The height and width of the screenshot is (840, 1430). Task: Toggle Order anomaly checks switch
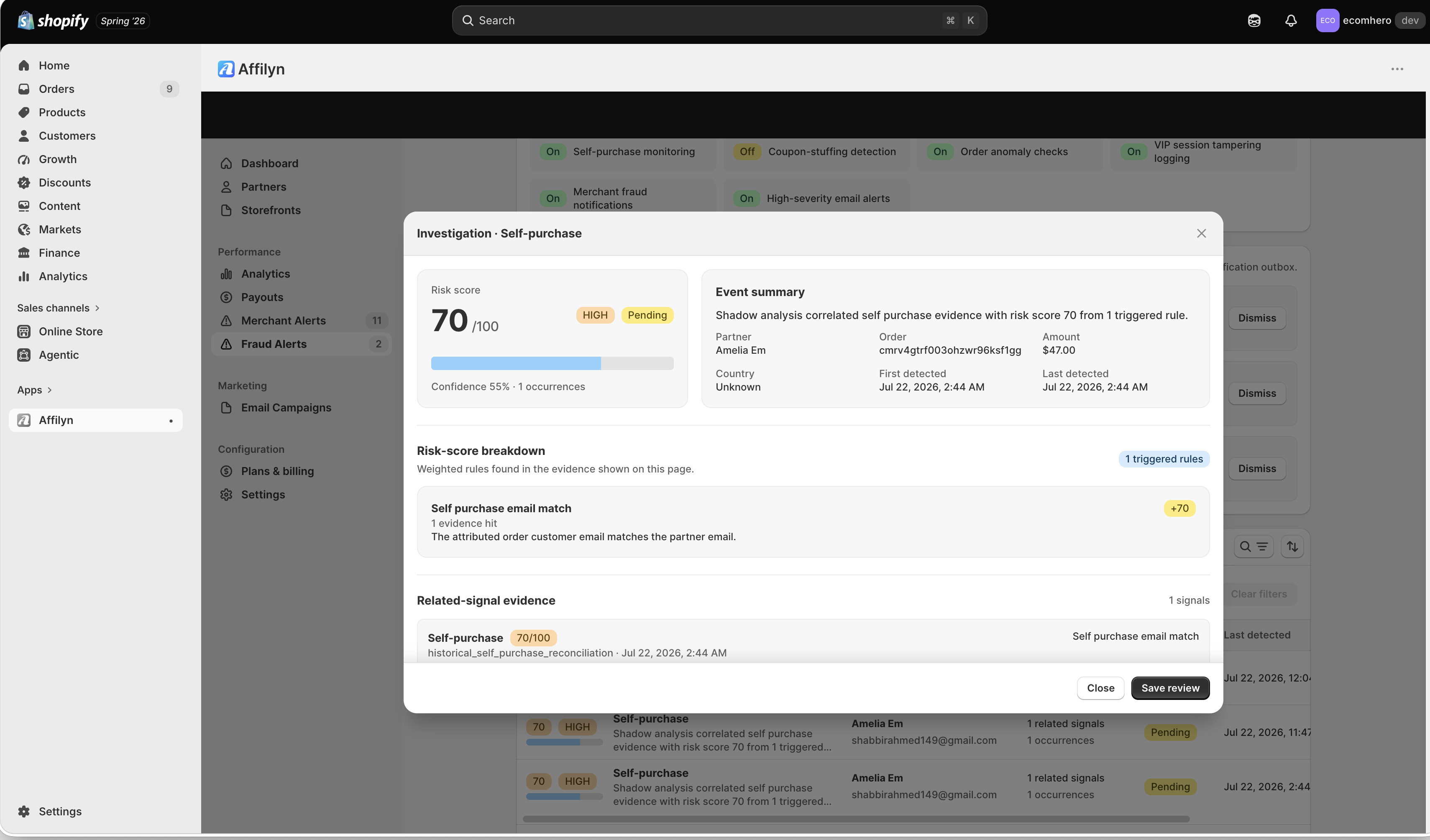pos(940,152)
